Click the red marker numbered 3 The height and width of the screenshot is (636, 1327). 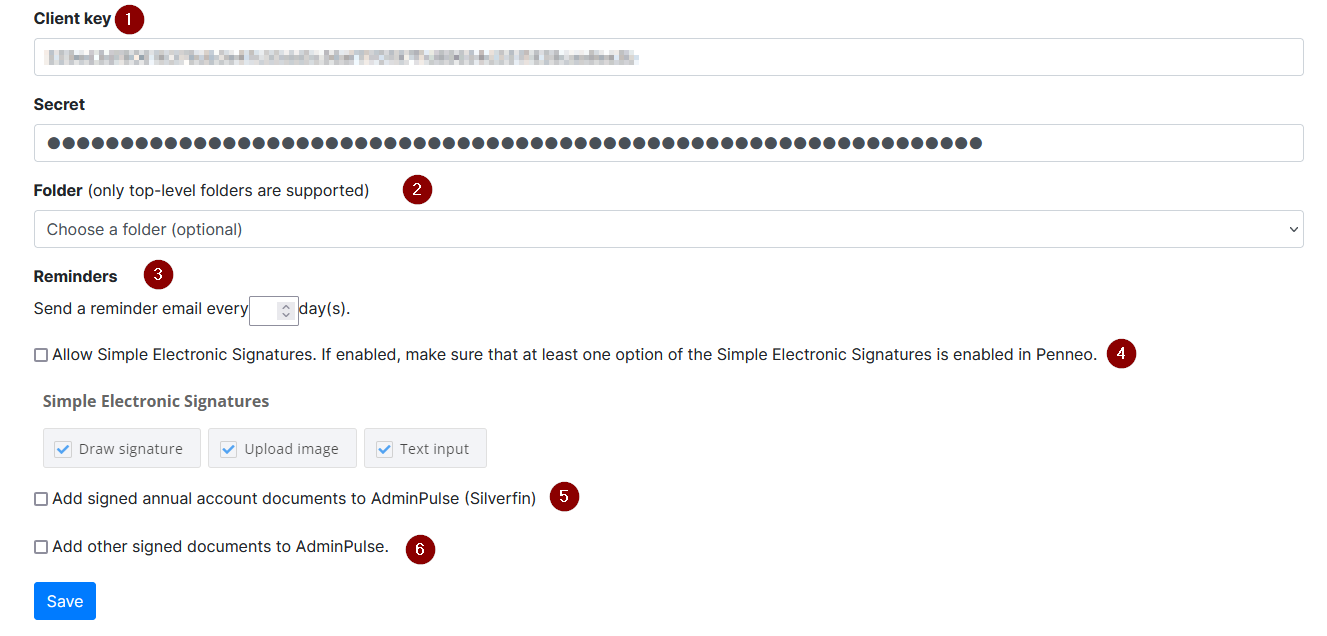(158, 275)
